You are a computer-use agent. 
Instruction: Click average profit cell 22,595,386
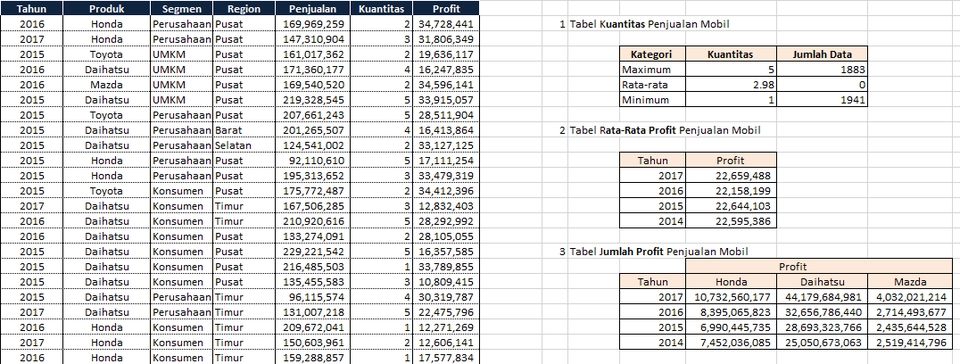tap(731, 221)
